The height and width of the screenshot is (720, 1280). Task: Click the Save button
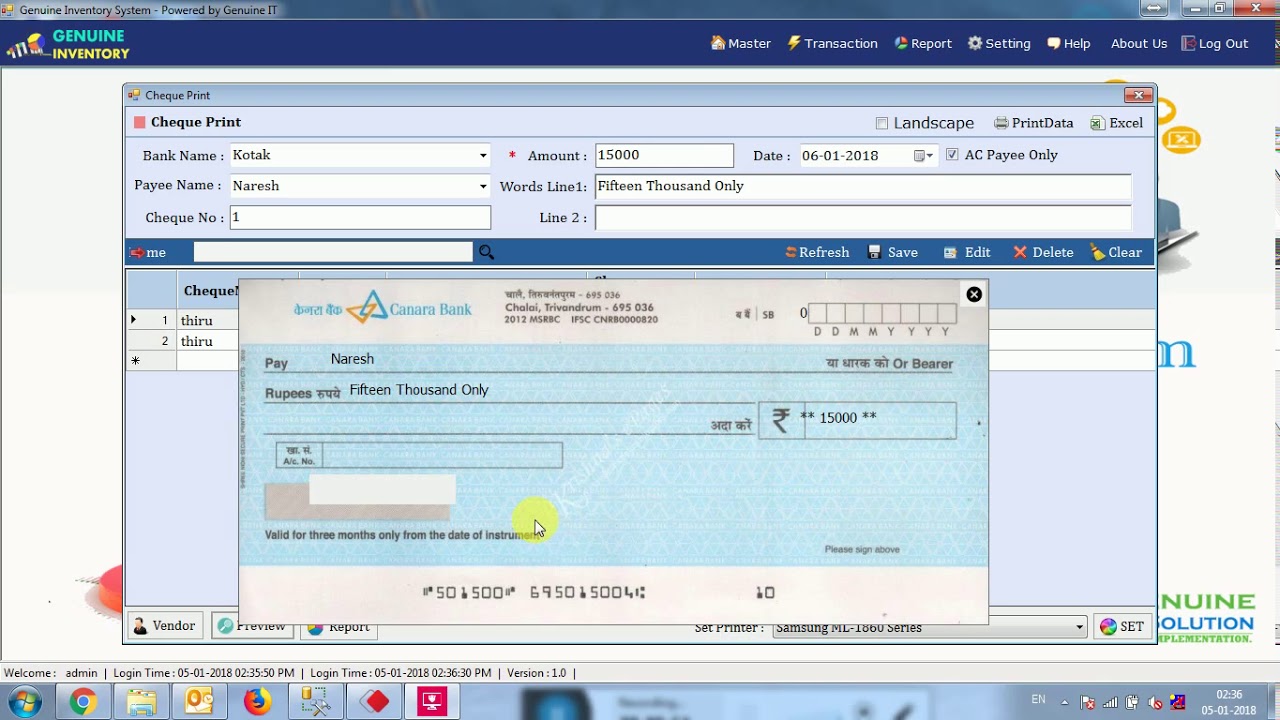tap(893, 252)
